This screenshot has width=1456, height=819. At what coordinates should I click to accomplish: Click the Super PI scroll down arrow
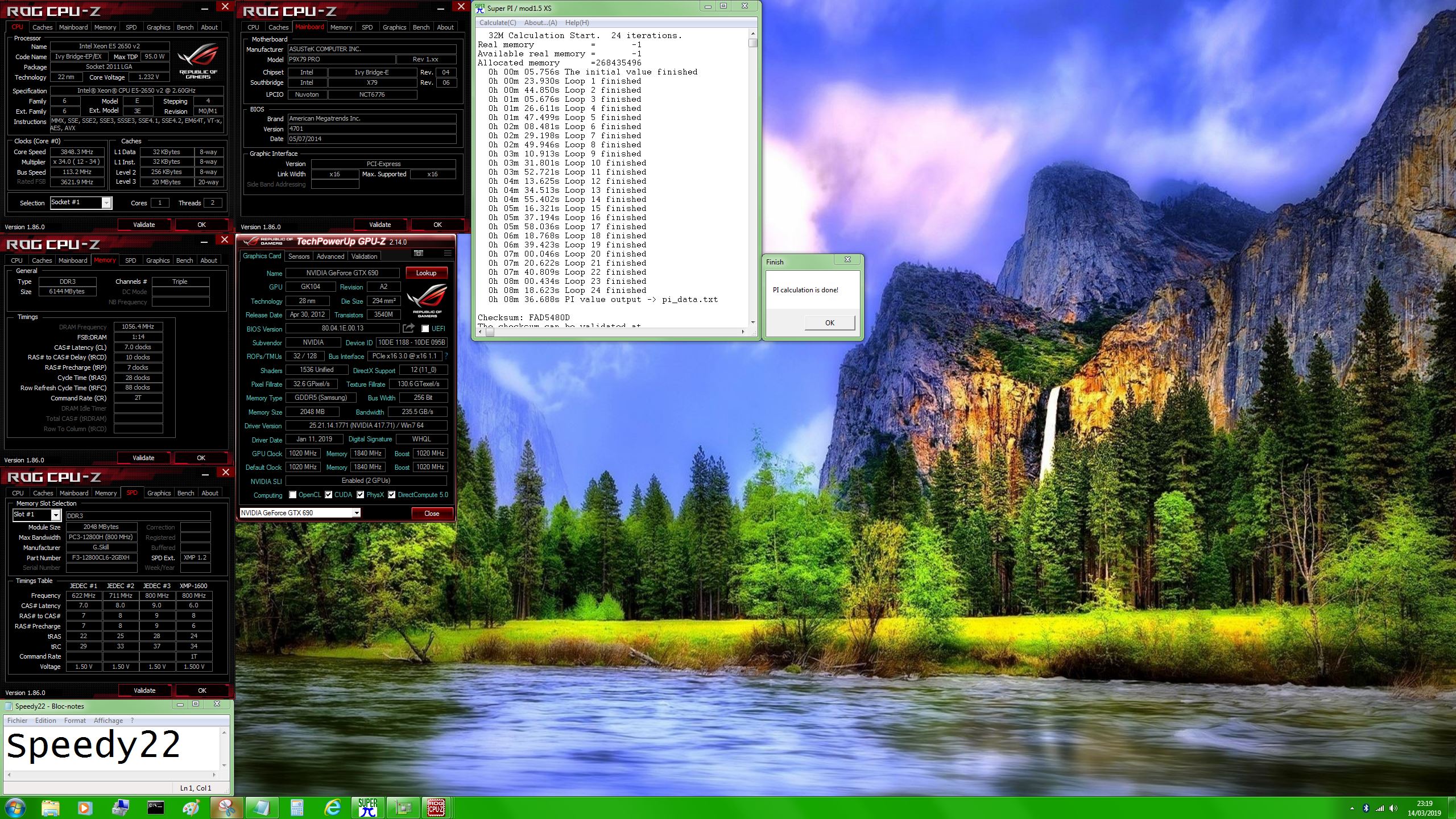point(753,322)
